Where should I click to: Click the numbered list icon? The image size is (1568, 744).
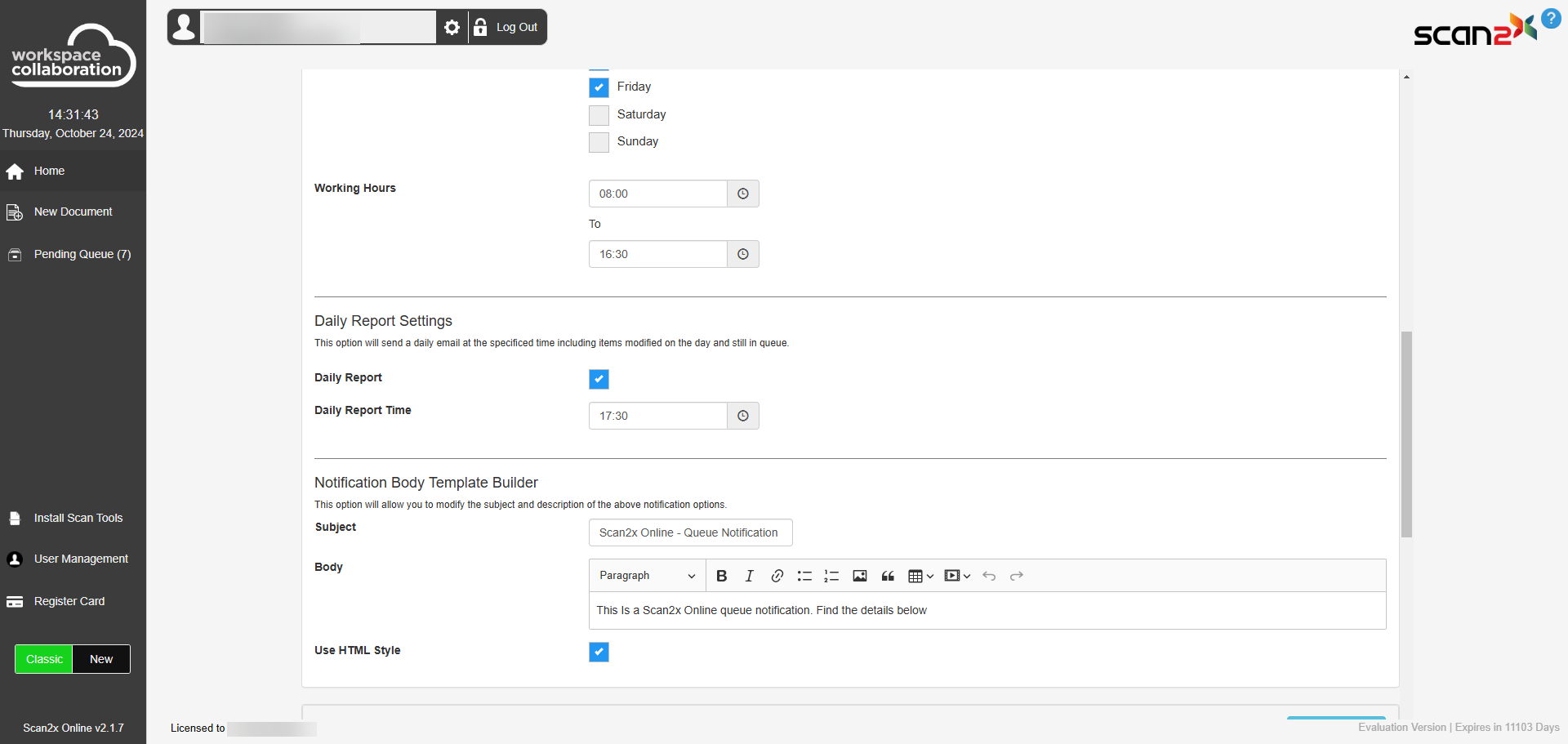pyautogui.click(x=831, y=576)
